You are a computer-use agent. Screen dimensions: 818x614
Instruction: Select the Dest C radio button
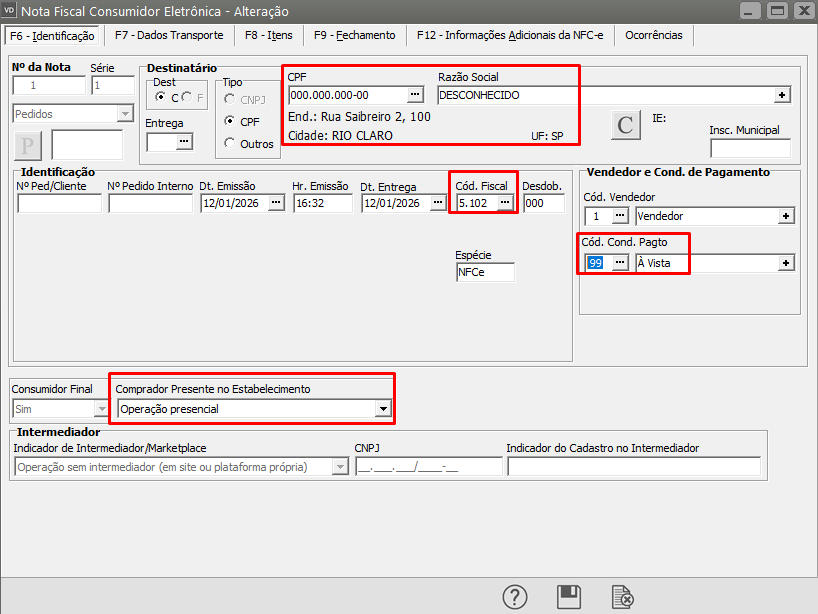pyautogui.click(x=161, y=97)
